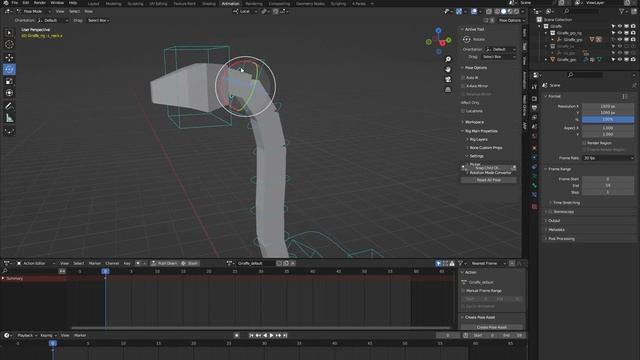Click the outliner filter funnel icon
Screen dimensions: 640x360
point(622,11)
